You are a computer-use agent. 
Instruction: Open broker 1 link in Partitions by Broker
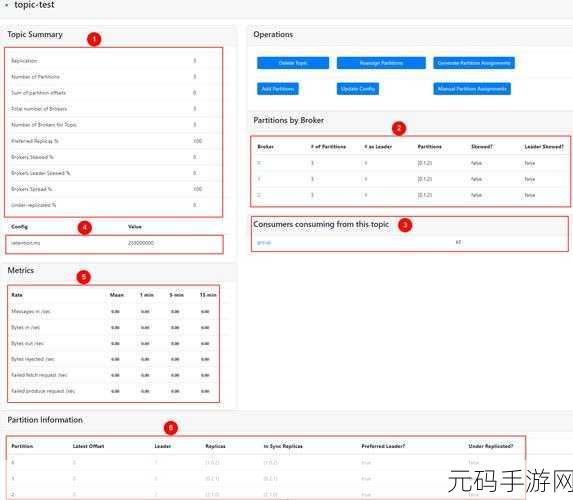pos(259,179)
